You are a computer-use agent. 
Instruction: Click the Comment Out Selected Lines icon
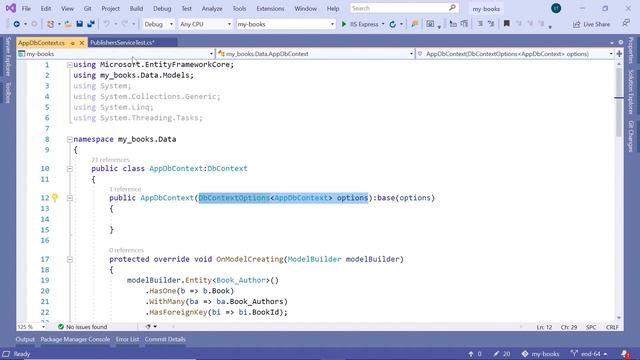(480, 24)
